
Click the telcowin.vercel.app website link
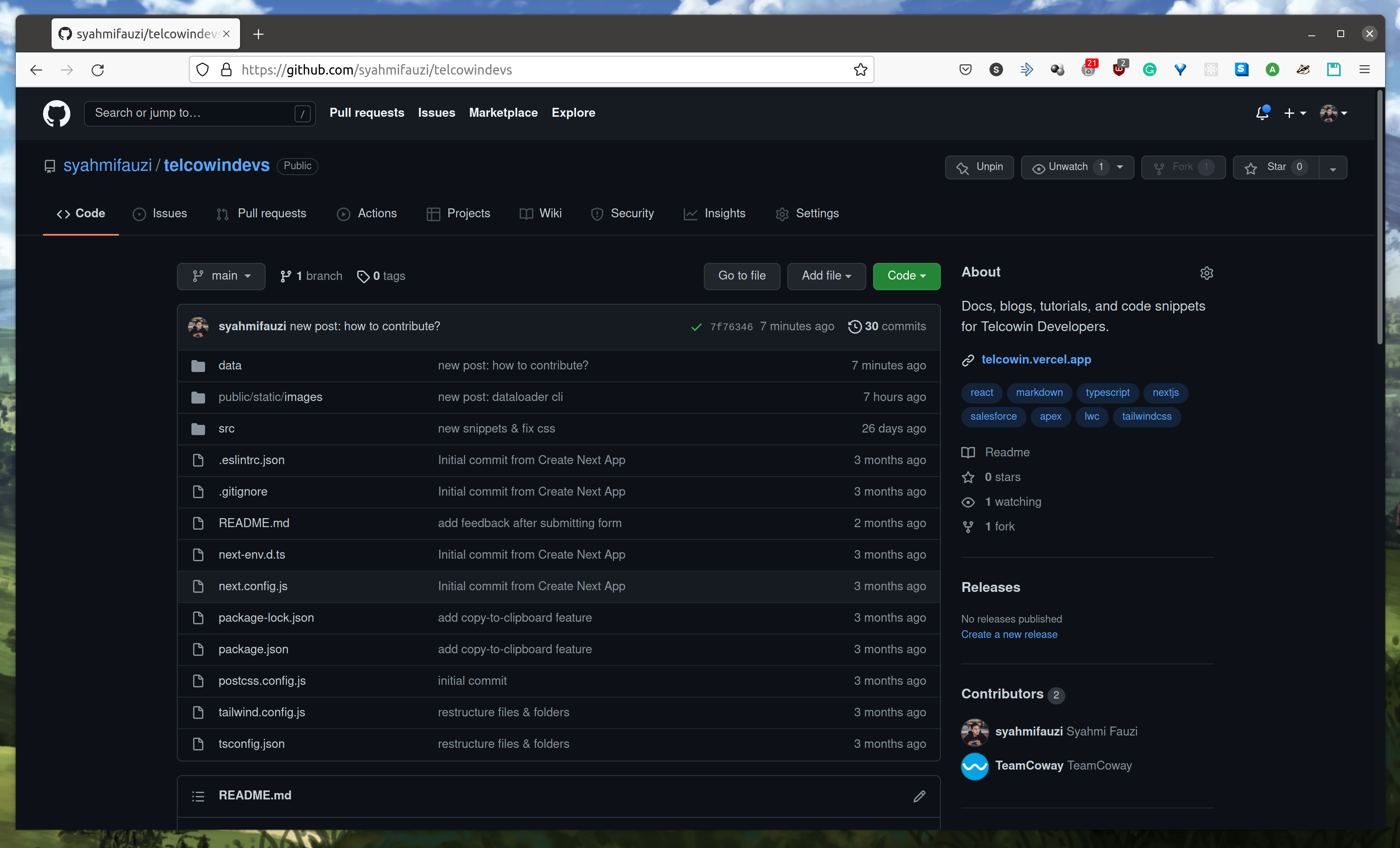[1035, 359]
